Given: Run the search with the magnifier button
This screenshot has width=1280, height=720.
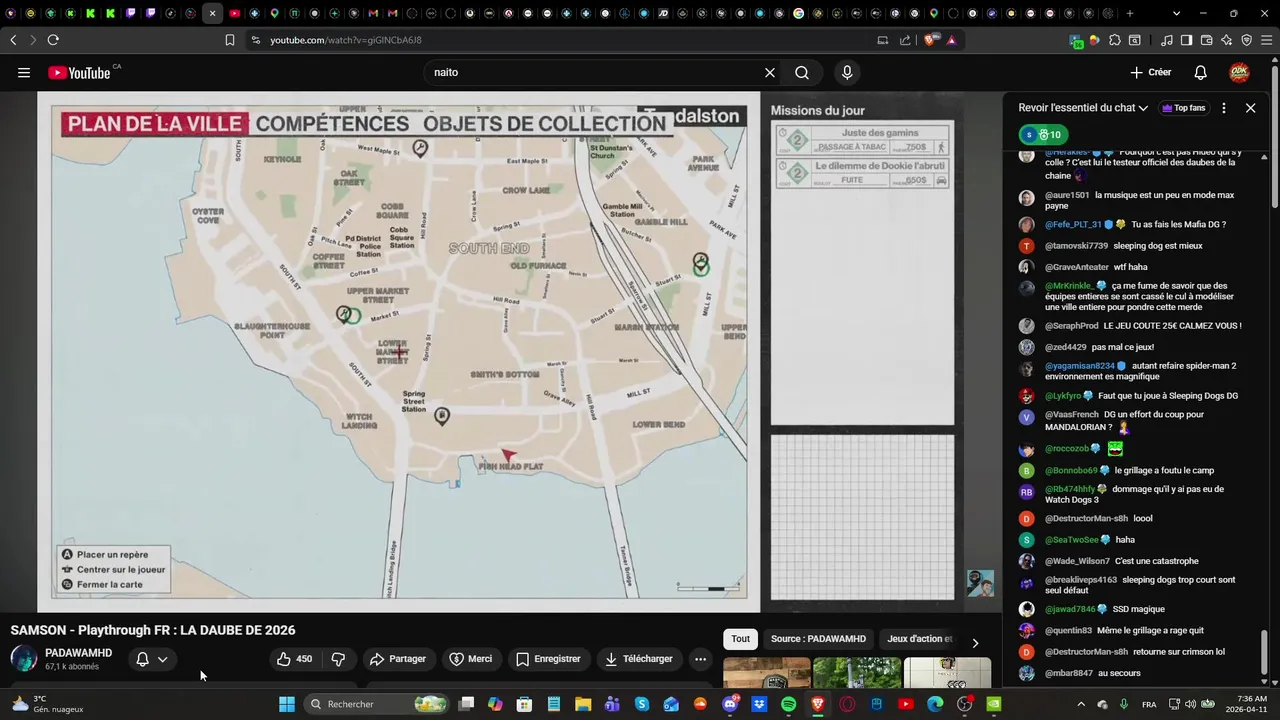Looking at the screenshot, I should 802,72.
